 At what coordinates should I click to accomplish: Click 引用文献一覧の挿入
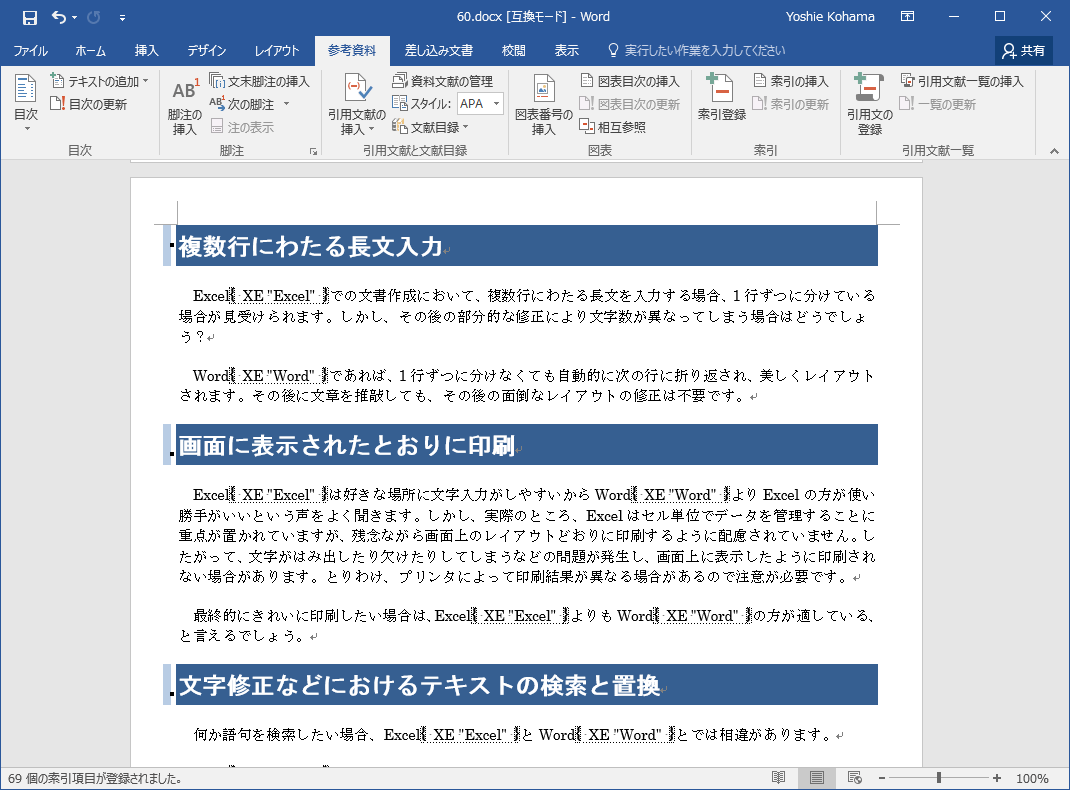click(962, 81)
